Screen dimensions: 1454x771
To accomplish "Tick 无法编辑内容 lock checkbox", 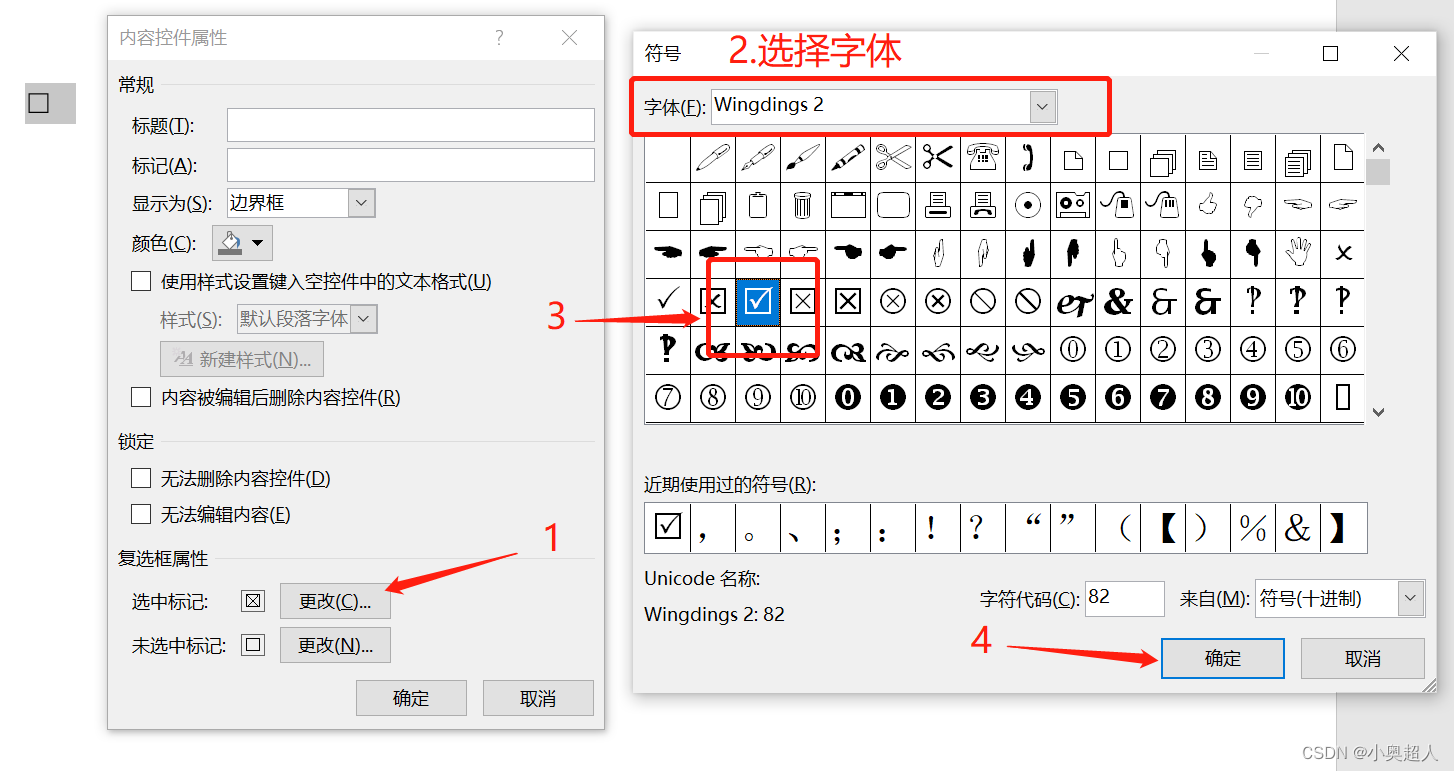I will point(141,515).
